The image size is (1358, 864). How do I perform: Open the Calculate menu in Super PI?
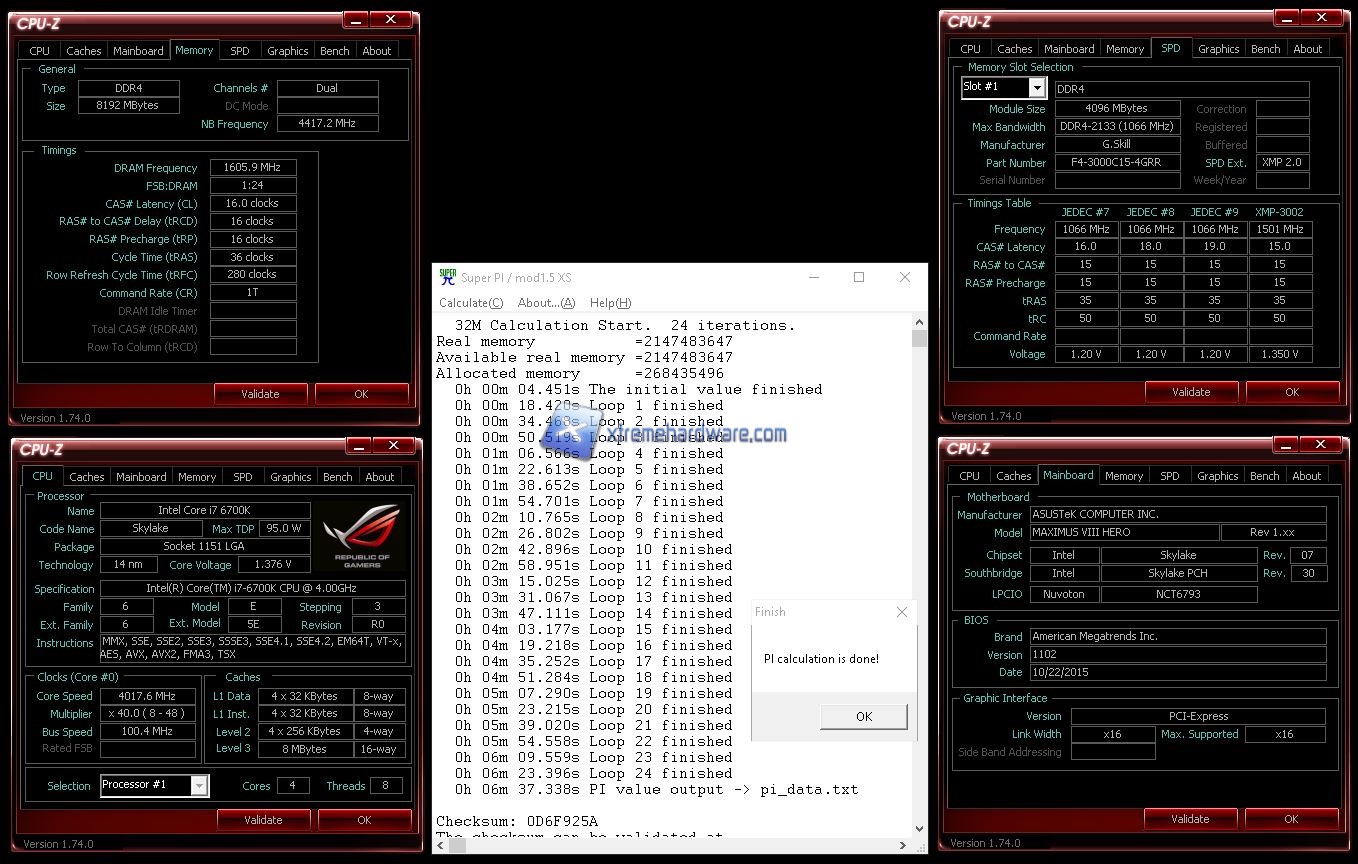[470, 303]
